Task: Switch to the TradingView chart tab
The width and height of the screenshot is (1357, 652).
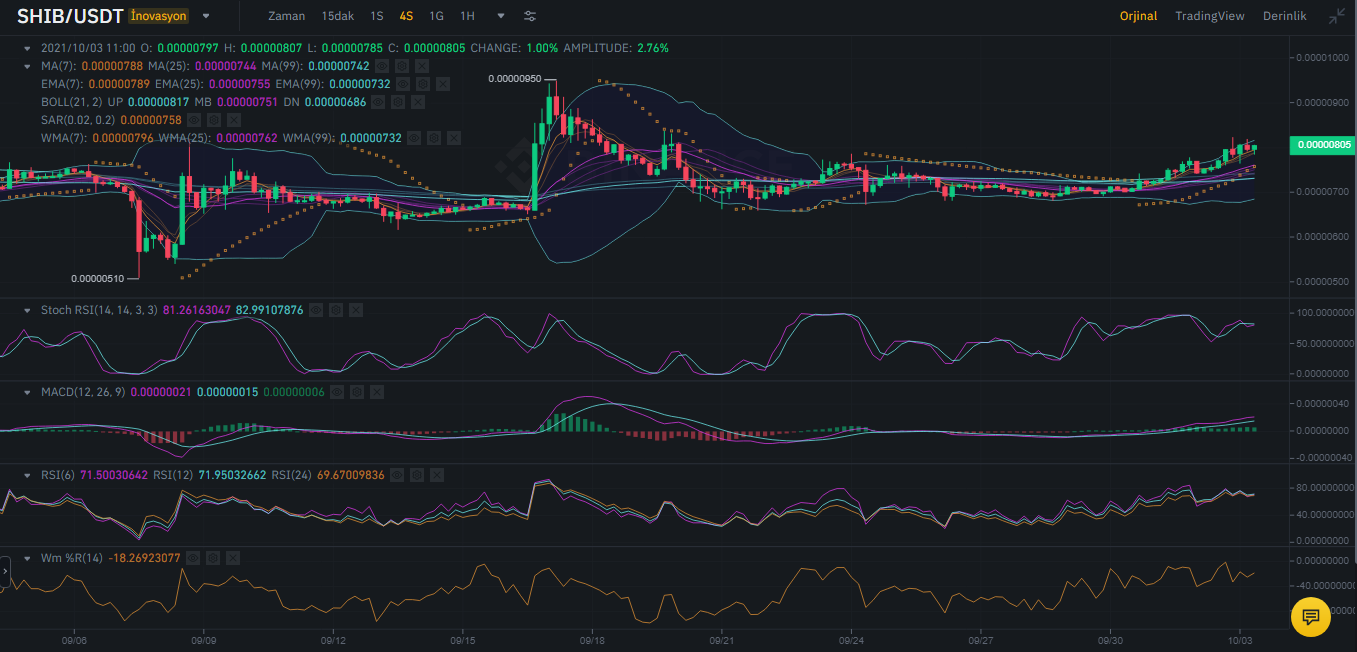Action: click(1209, 16)
